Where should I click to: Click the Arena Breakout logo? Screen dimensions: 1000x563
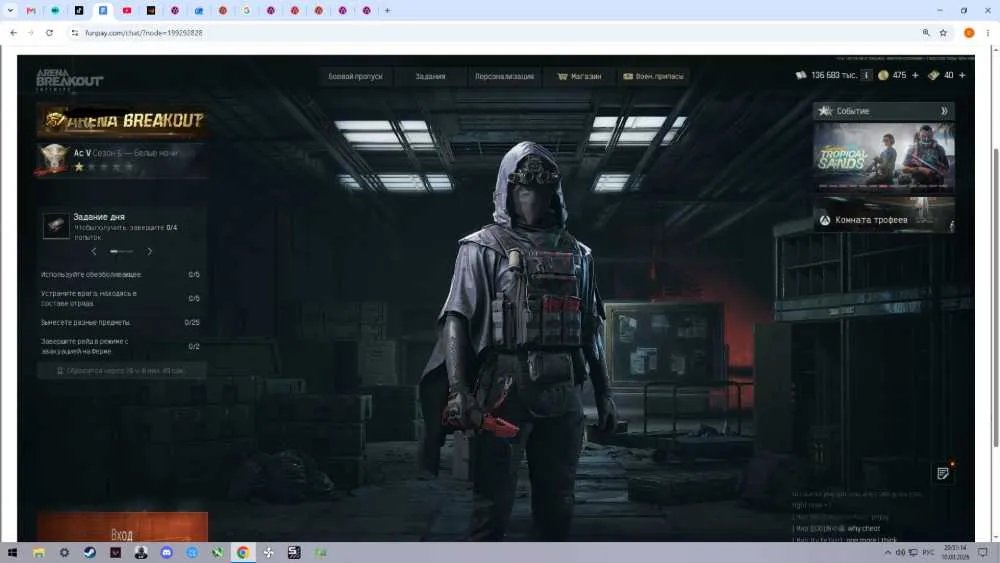point(69,80)
